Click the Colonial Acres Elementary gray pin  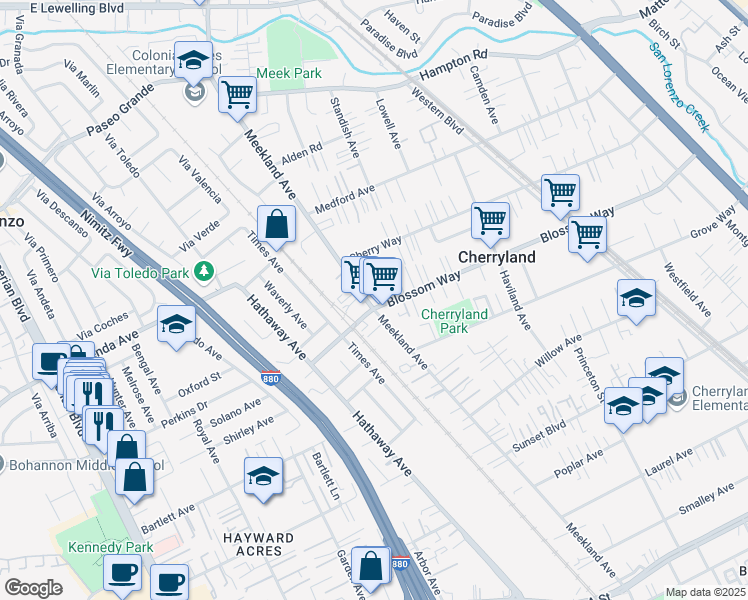pos(195,94)
